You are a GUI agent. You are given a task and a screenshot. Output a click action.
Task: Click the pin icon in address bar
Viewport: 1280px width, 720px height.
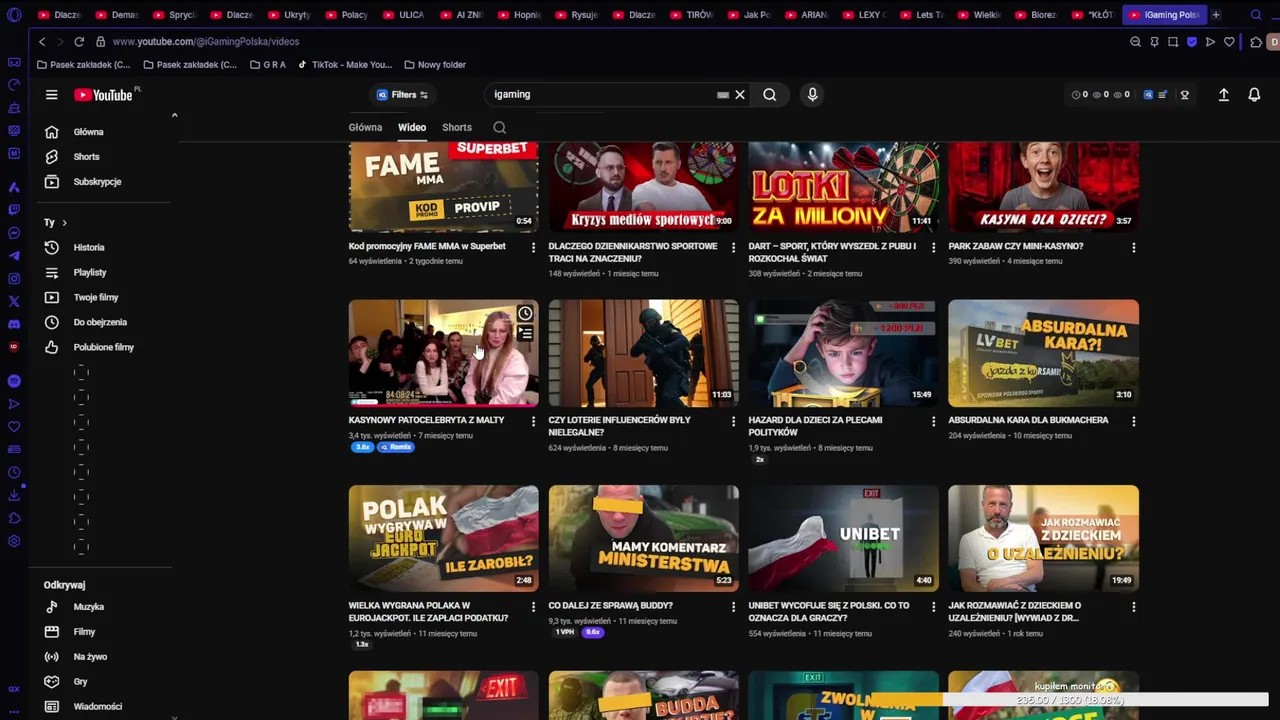1154,42
